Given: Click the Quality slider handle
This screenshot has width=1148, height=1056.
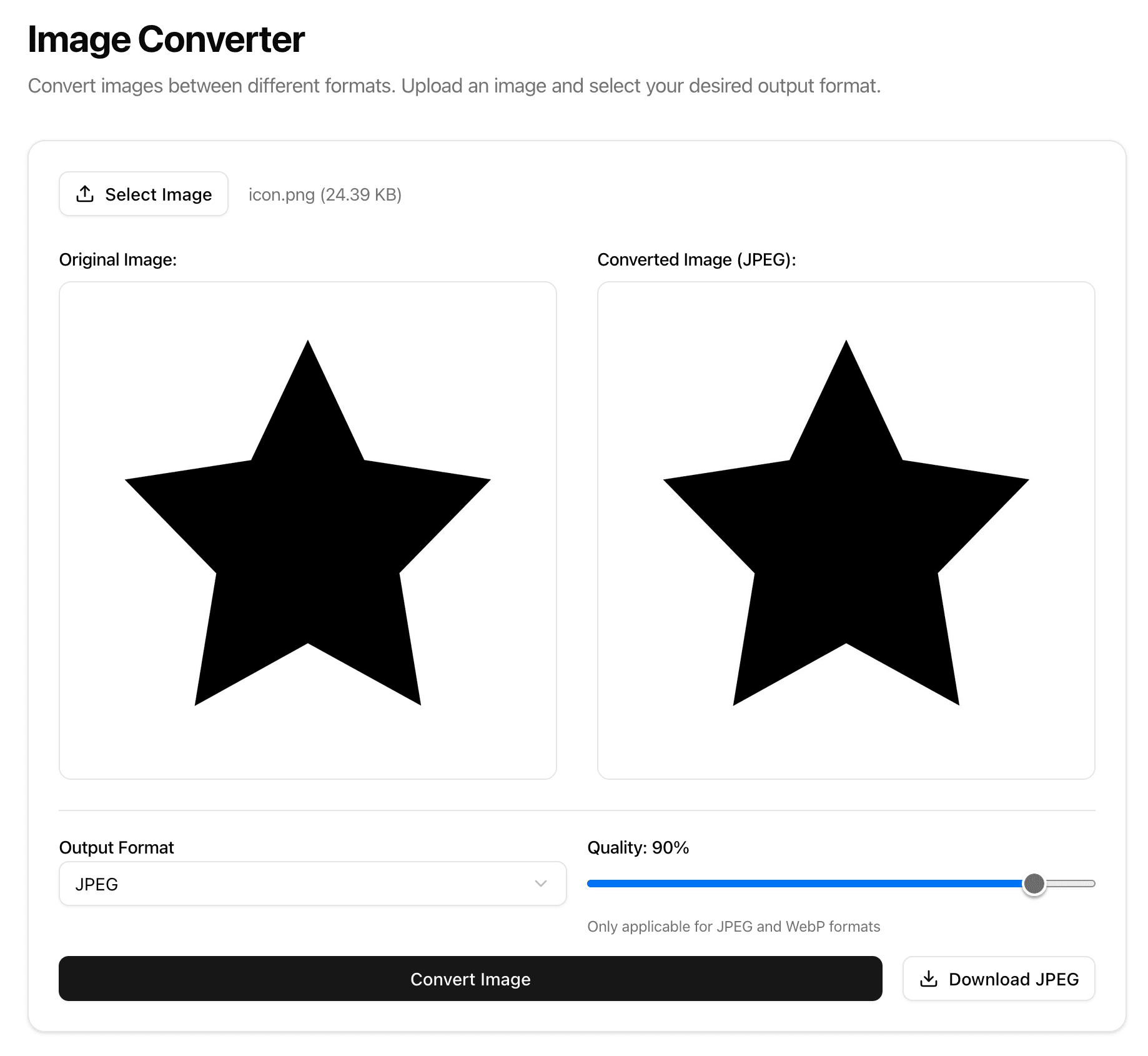Looking at the screenshot, I should [1034, 884].
